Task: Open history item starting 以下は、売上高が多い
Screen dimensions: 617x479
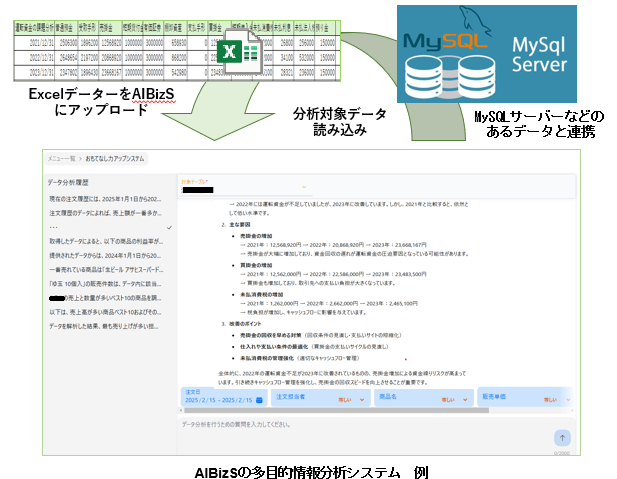Action: click(x=105, y=313)
